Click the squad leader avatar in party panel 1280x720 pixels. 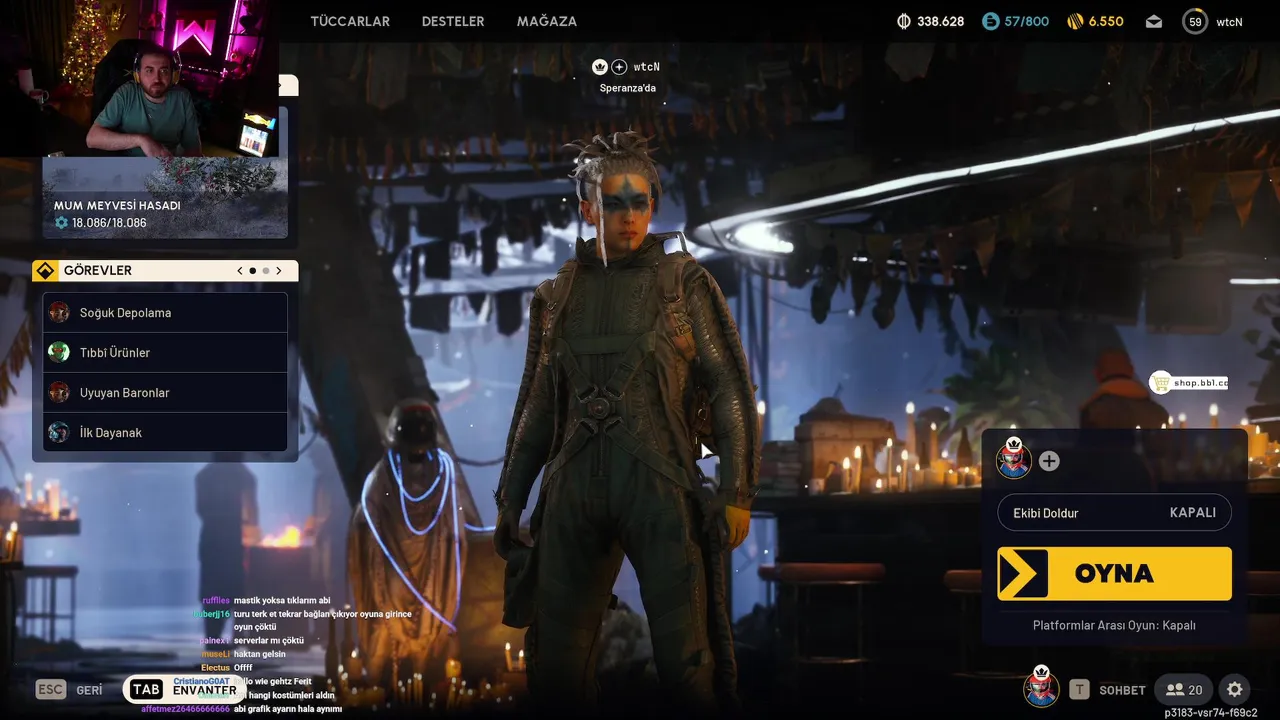[x=1014, y=459]
